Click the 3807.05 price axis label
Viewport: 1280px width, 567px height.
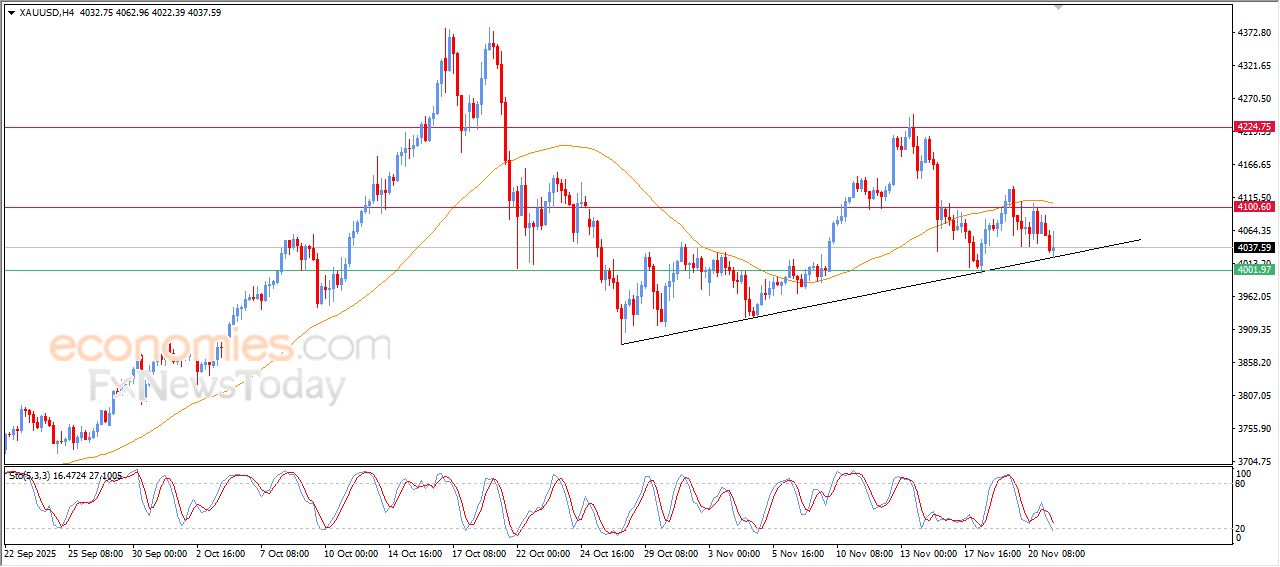(1254, 396)
